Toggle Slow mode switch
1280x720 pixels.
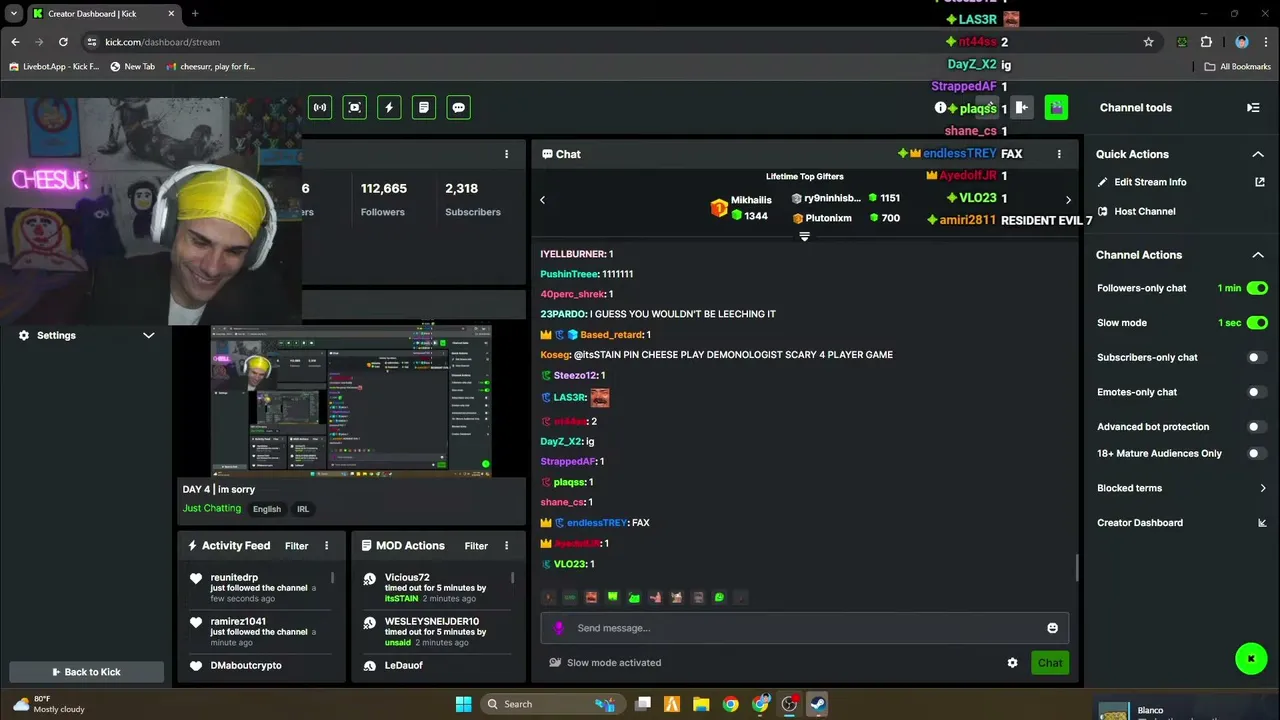point(1257,323)
